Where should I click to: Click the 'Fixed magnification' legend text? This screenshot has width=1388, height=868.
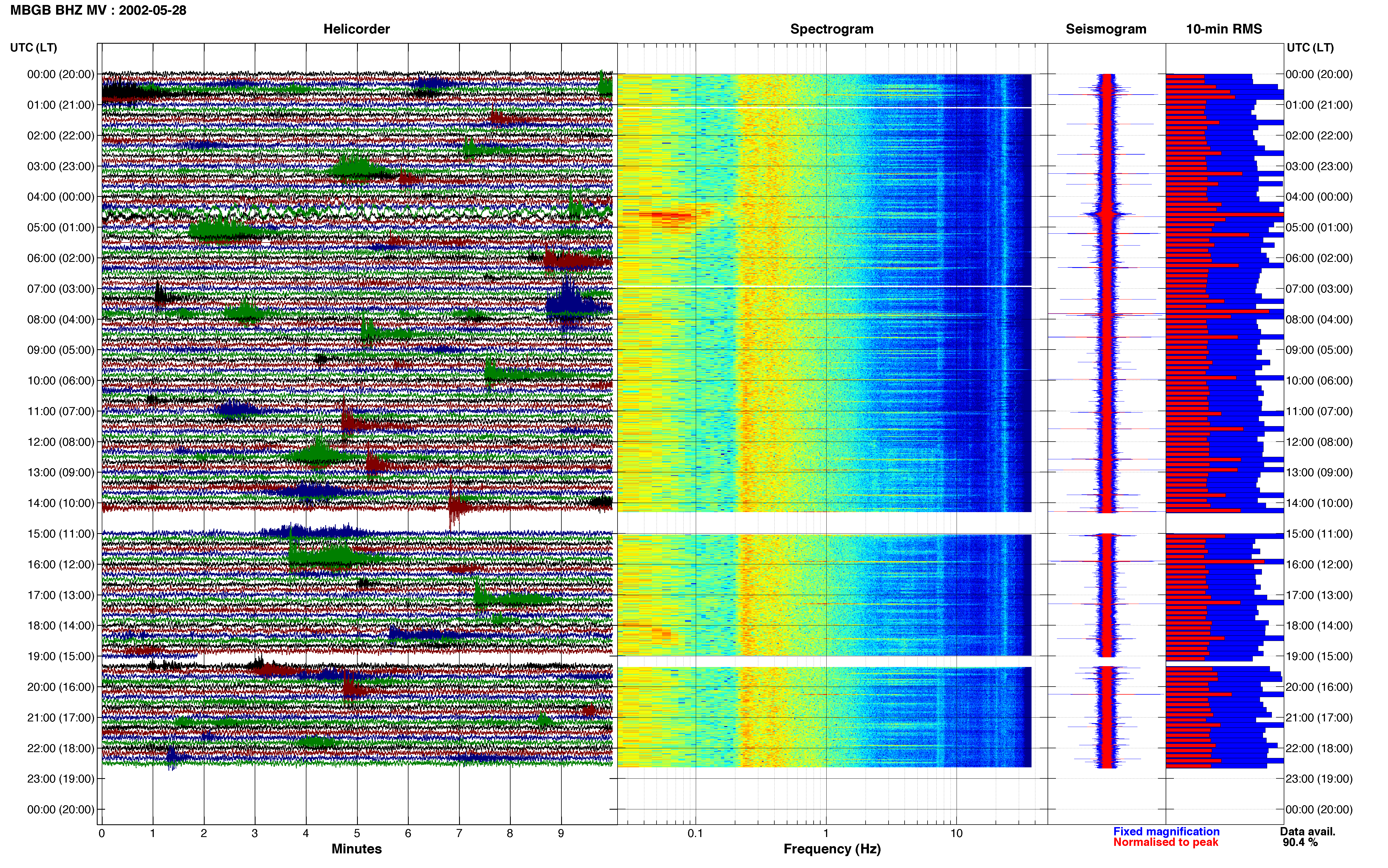1166,831
